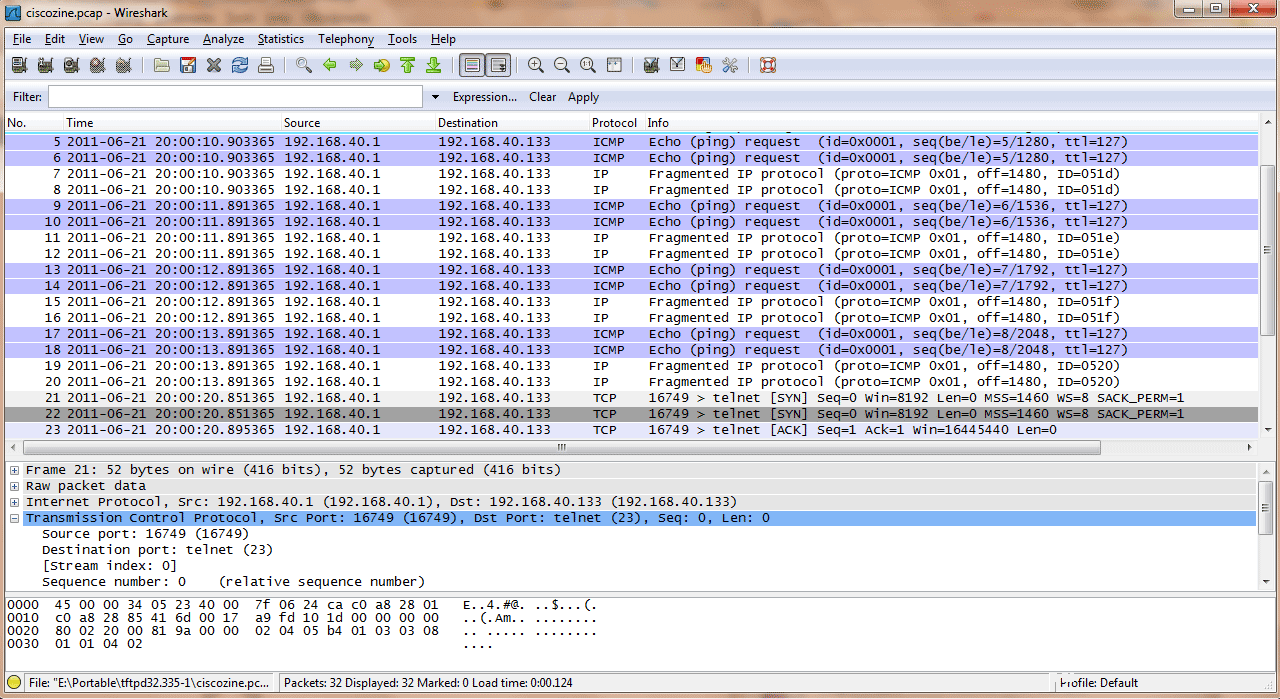Toggle auto scroll in live capture

pos(498,65)
